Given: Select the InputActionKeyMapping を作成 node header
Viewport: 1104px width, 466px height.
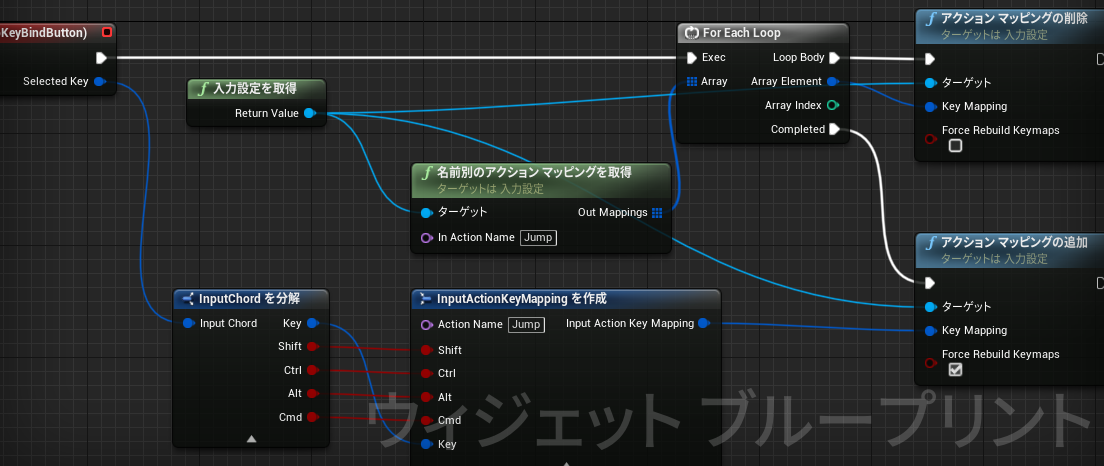Looking at the screenshot, I should coord(566,299).
